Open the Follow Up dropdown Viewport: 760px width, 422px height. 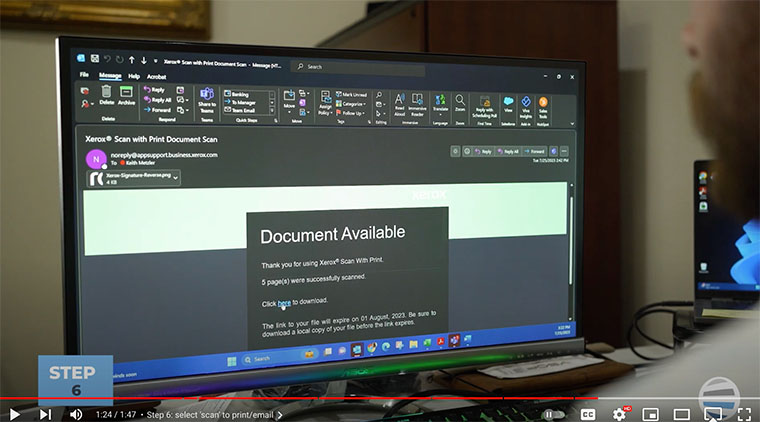pos(350,113)
